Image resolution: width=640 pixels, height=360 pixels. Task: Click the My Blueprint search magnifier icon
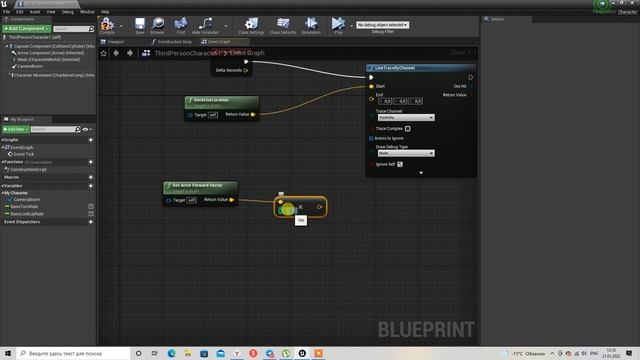click(x=78, y=129)
